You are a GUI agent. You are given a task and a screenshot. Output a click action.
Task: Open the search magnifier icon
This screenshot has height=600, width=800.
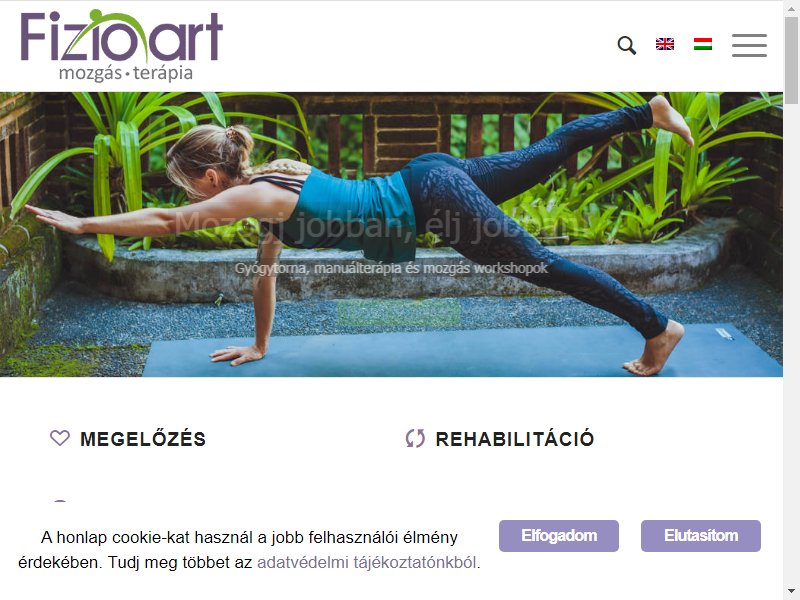click(x=626, y=45)
